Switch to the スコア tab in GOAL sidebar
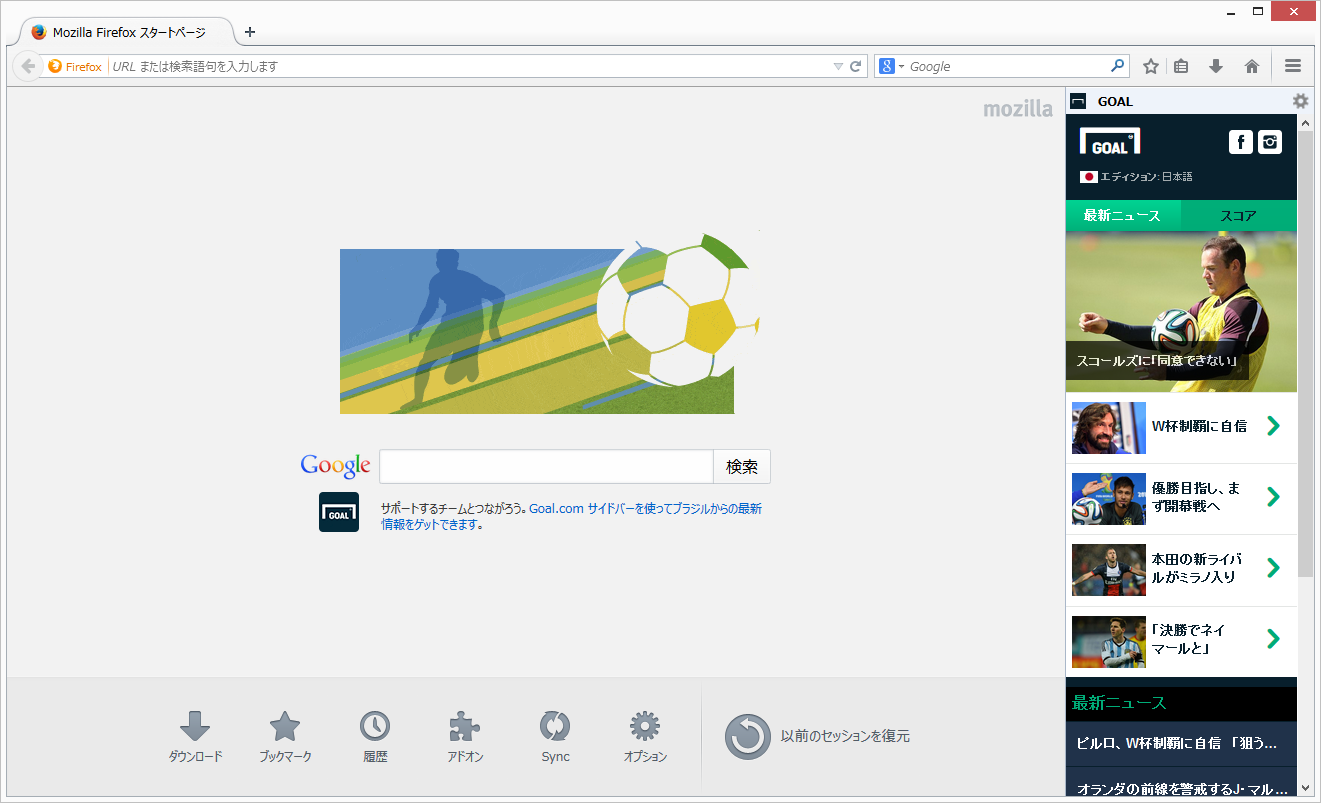The width and height of the screenshot is (1321, 803). pos(1239,215)
